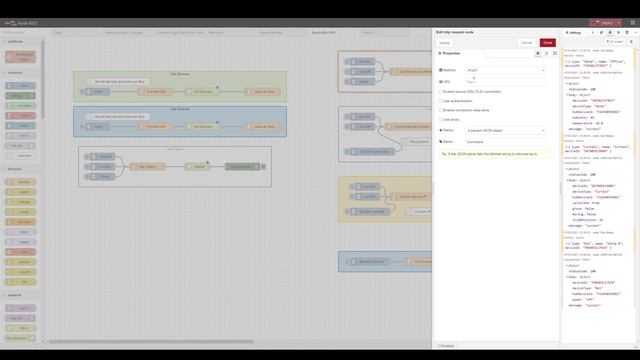
Task: Open the info sidebar icon
Action: (x=593, y=32)
